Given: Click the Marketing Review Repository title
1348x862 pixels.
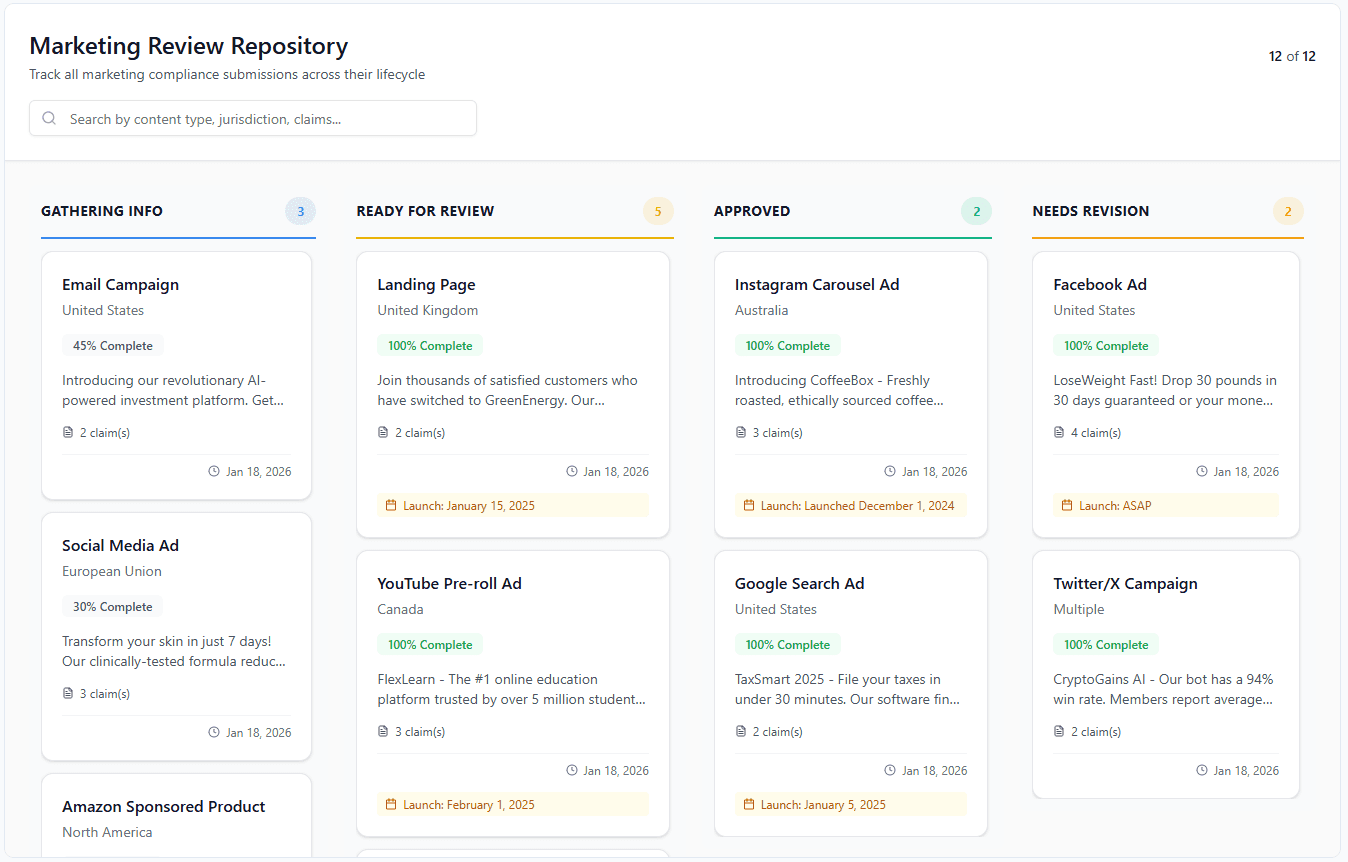Looking at the screenshot, I should coord(189,46).
